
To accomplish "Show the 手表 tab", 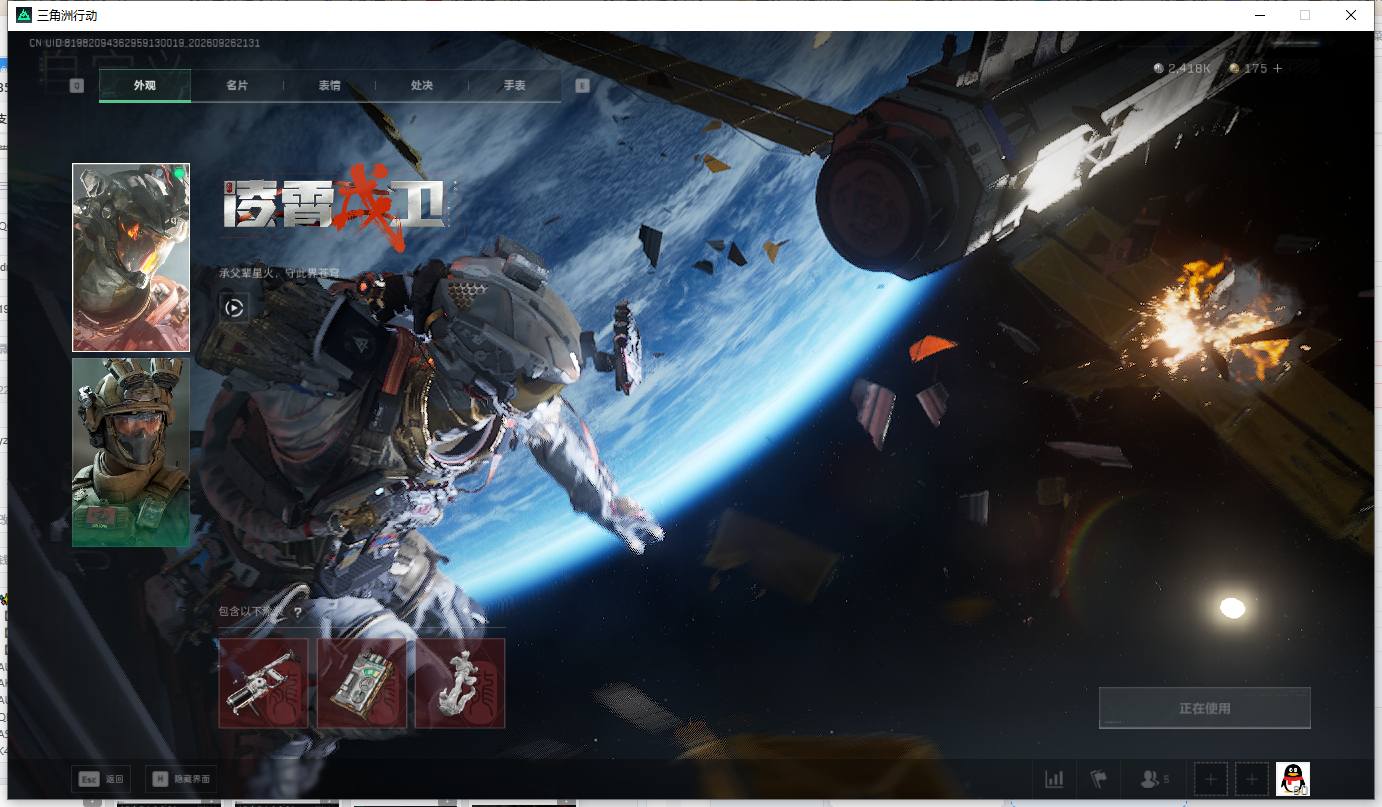I will point(514,86).
